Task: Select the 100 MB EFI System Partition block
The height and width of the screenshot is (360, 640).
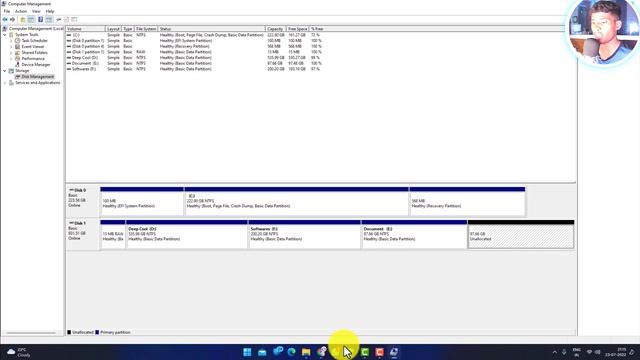Action: coord(142,201)
